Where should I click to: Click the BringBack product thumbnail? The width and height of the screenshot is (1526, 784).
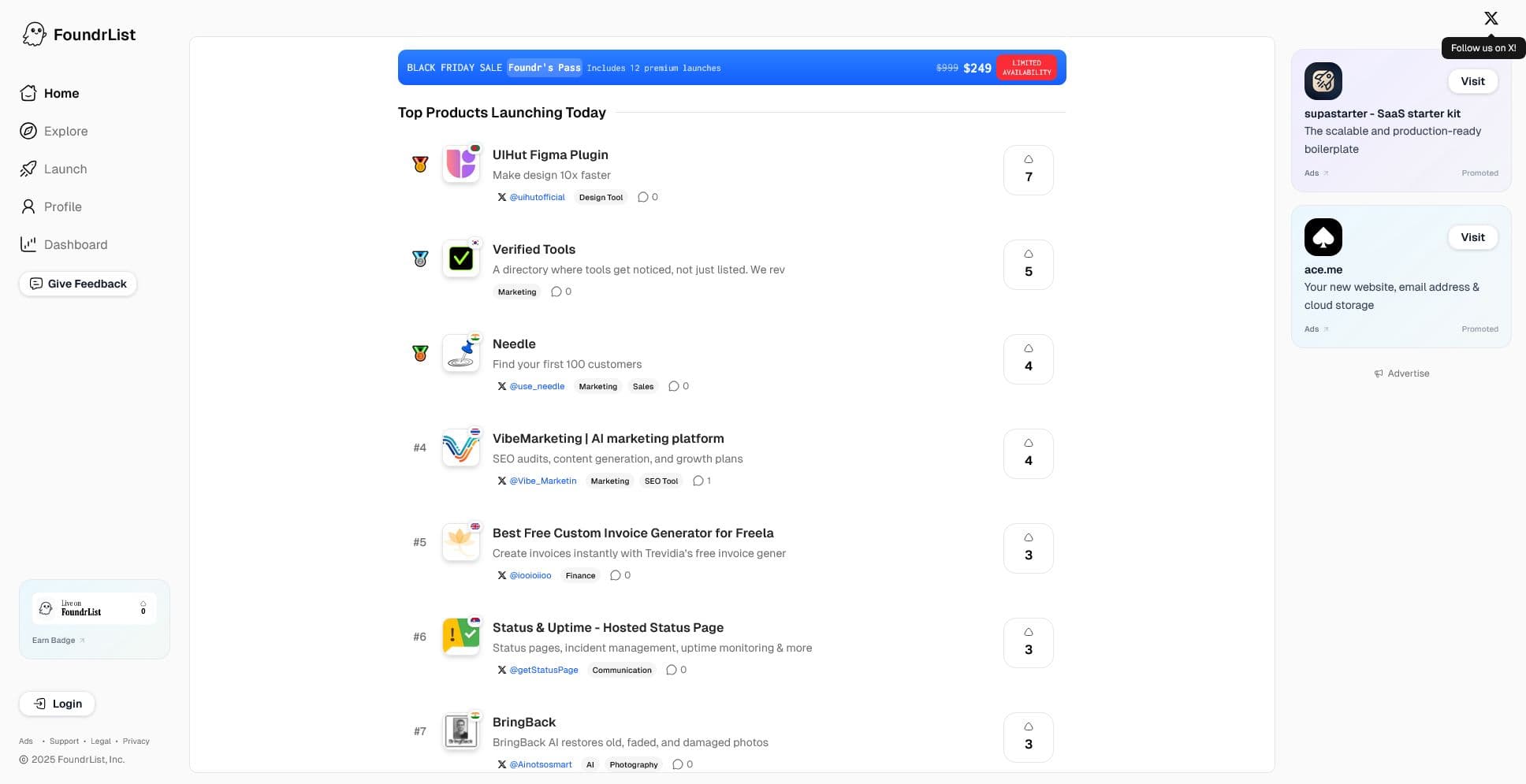[461, 731]
